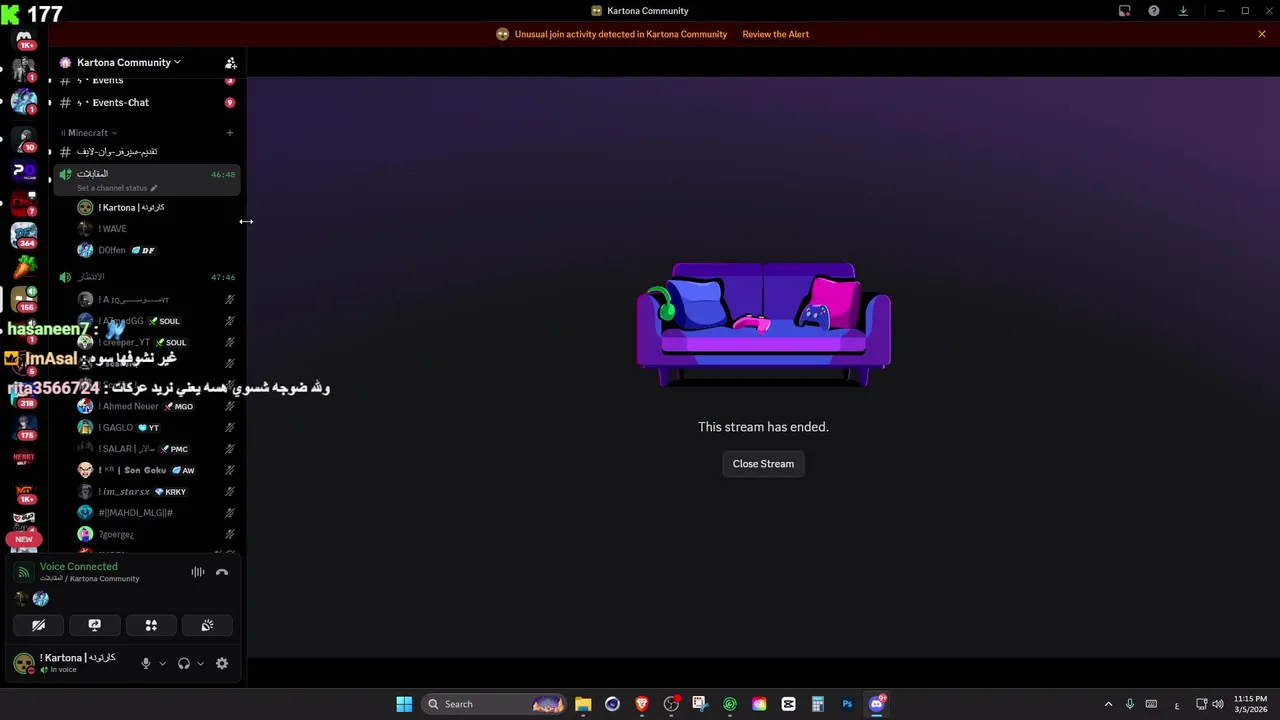Collapse the Minecraft category
The width and height of the screenshot is (1280, 720).
[88, 132]
